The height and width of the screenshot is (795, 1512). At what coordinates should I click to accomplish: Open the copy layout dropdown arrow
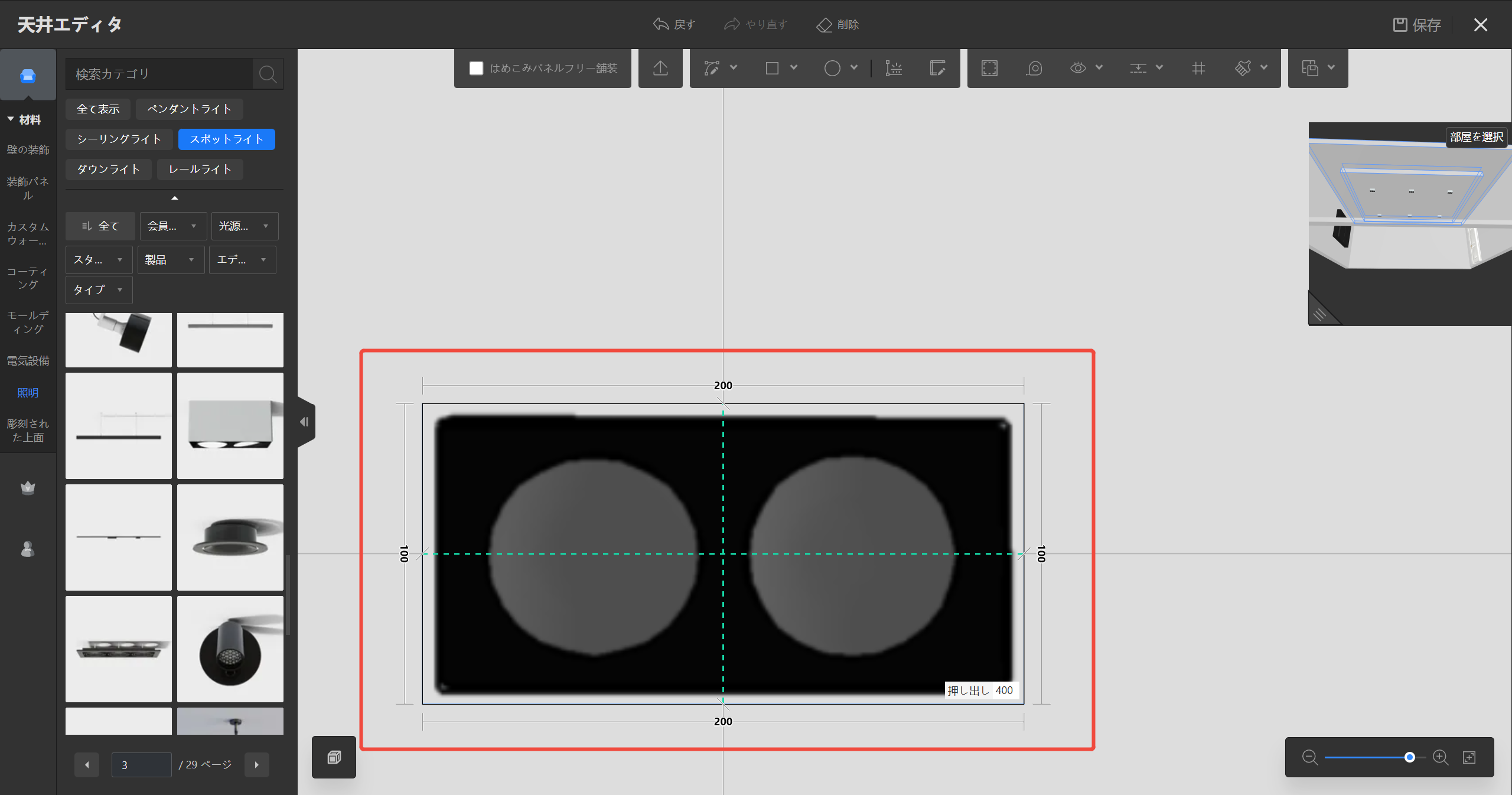click(x=1331, y=68)
